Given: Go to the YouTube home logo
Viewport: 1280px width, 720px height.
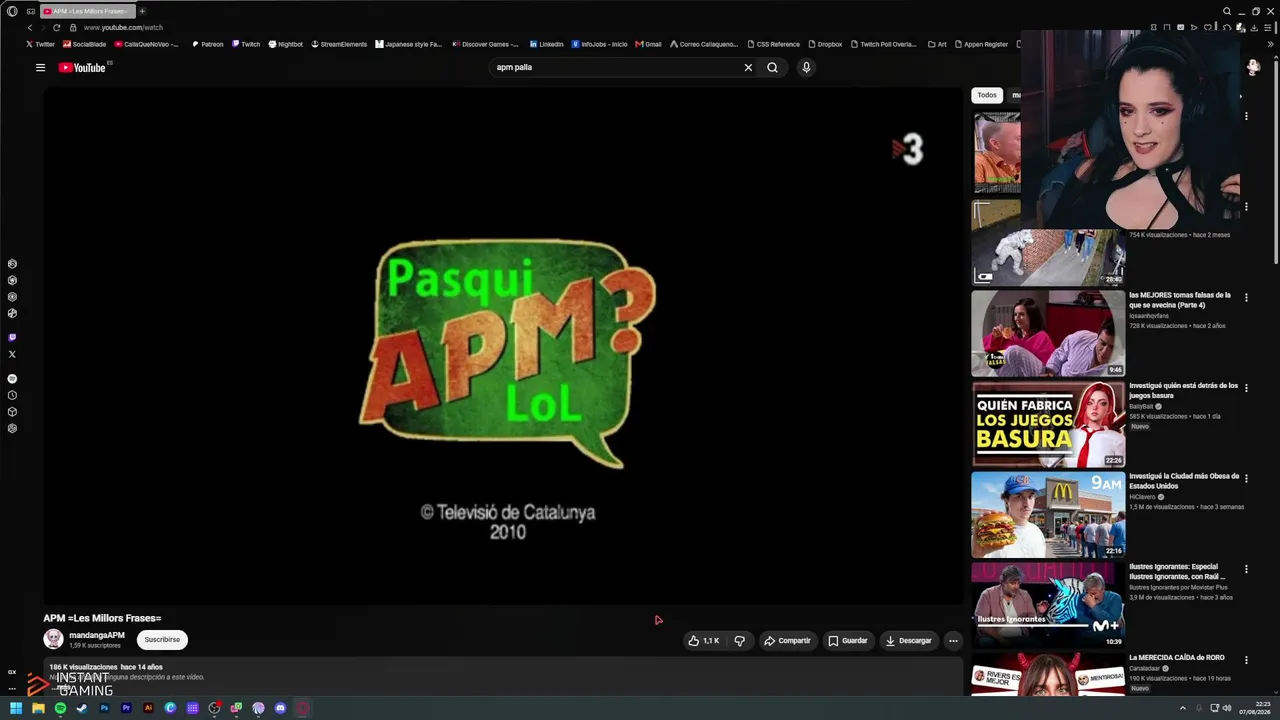Looking at the screenshot, I should point(84,68).
